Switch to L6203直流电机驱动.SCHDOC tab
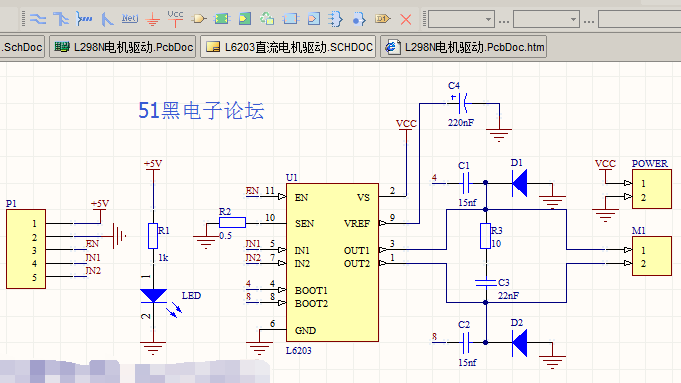Screen dimensions: 681x383 [288, 47]
